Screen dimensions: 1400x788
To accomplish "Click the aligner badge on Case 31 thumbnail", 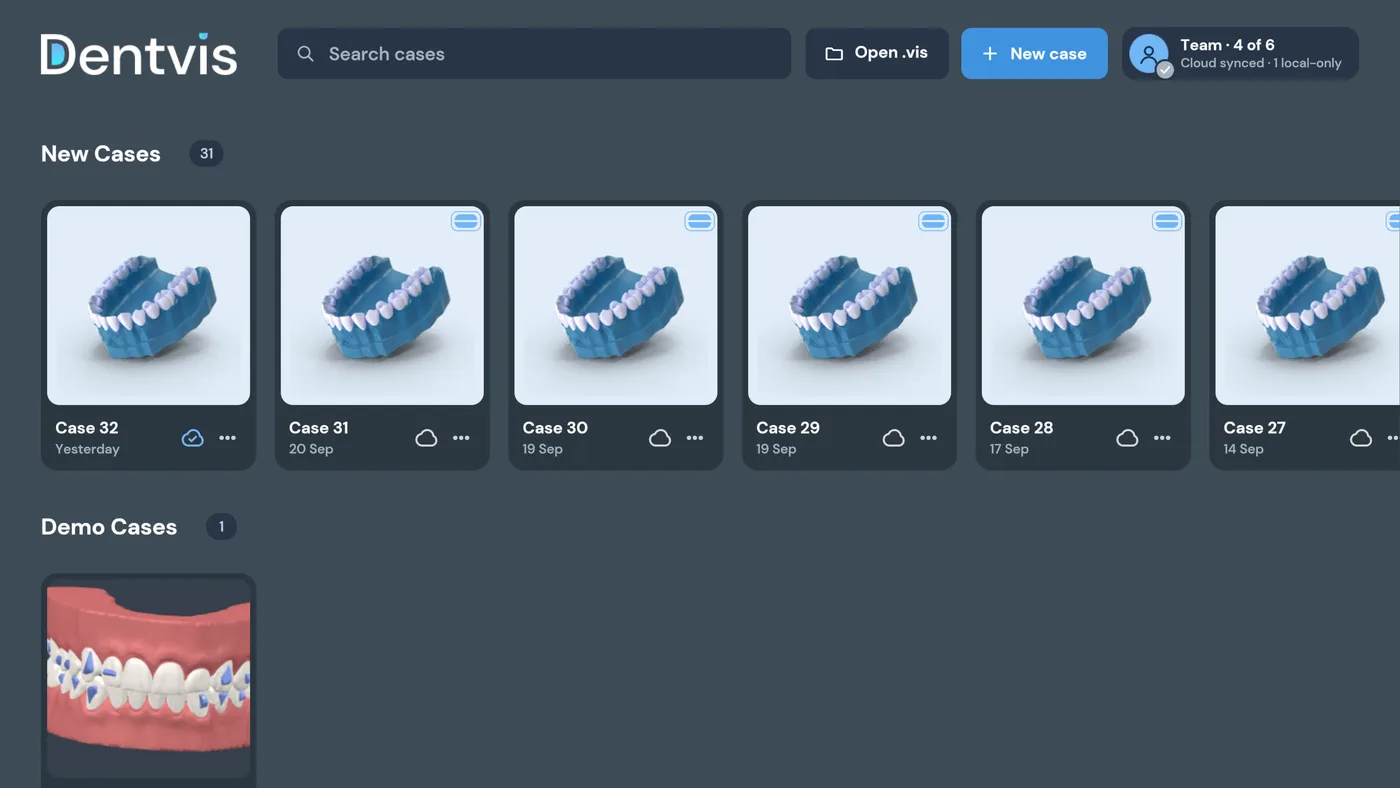I will 466,221.
